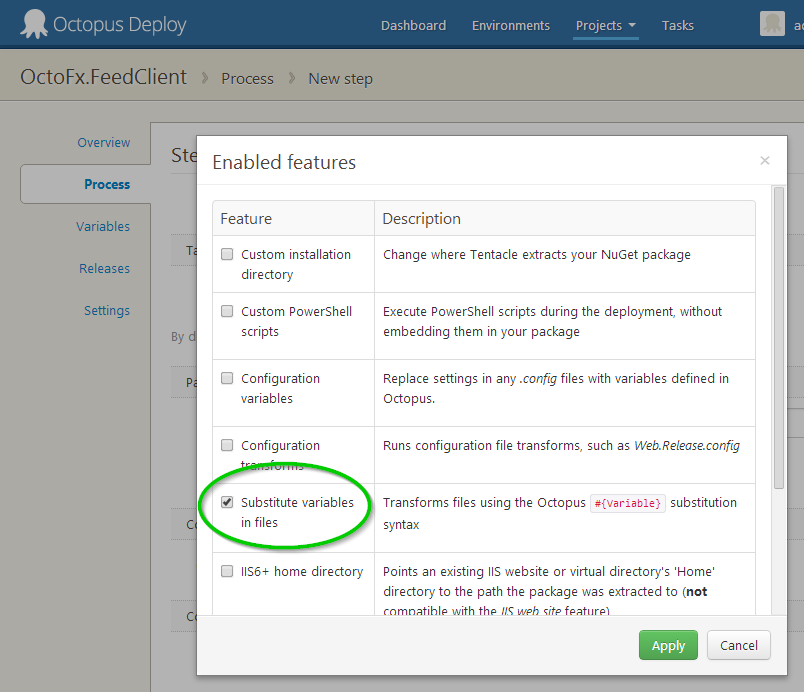This screenshot has height=692, width=804.
Task: Go to the Tasks page
Action: click(677, 25)
